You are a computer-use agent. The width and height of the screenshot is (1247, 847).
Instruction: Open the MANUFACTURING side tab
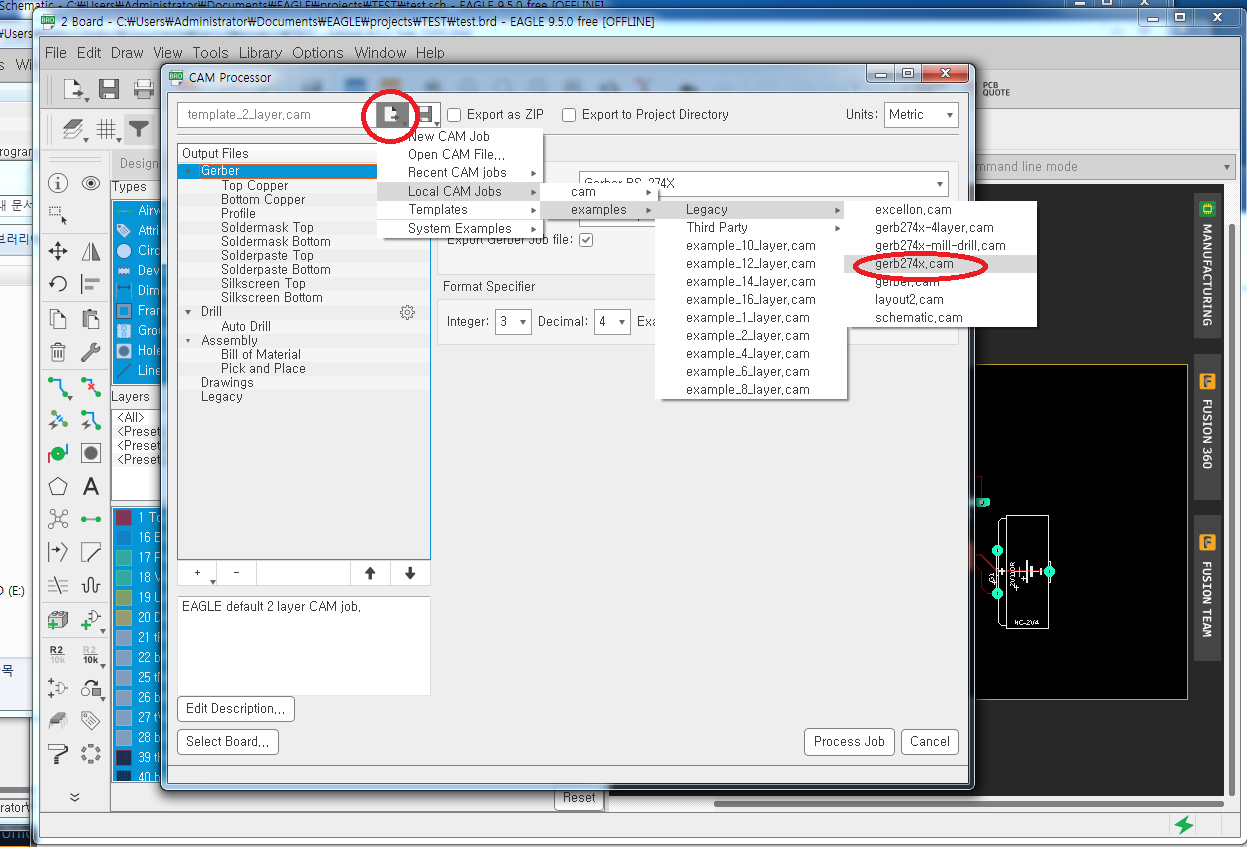[x=1207, y=265]
